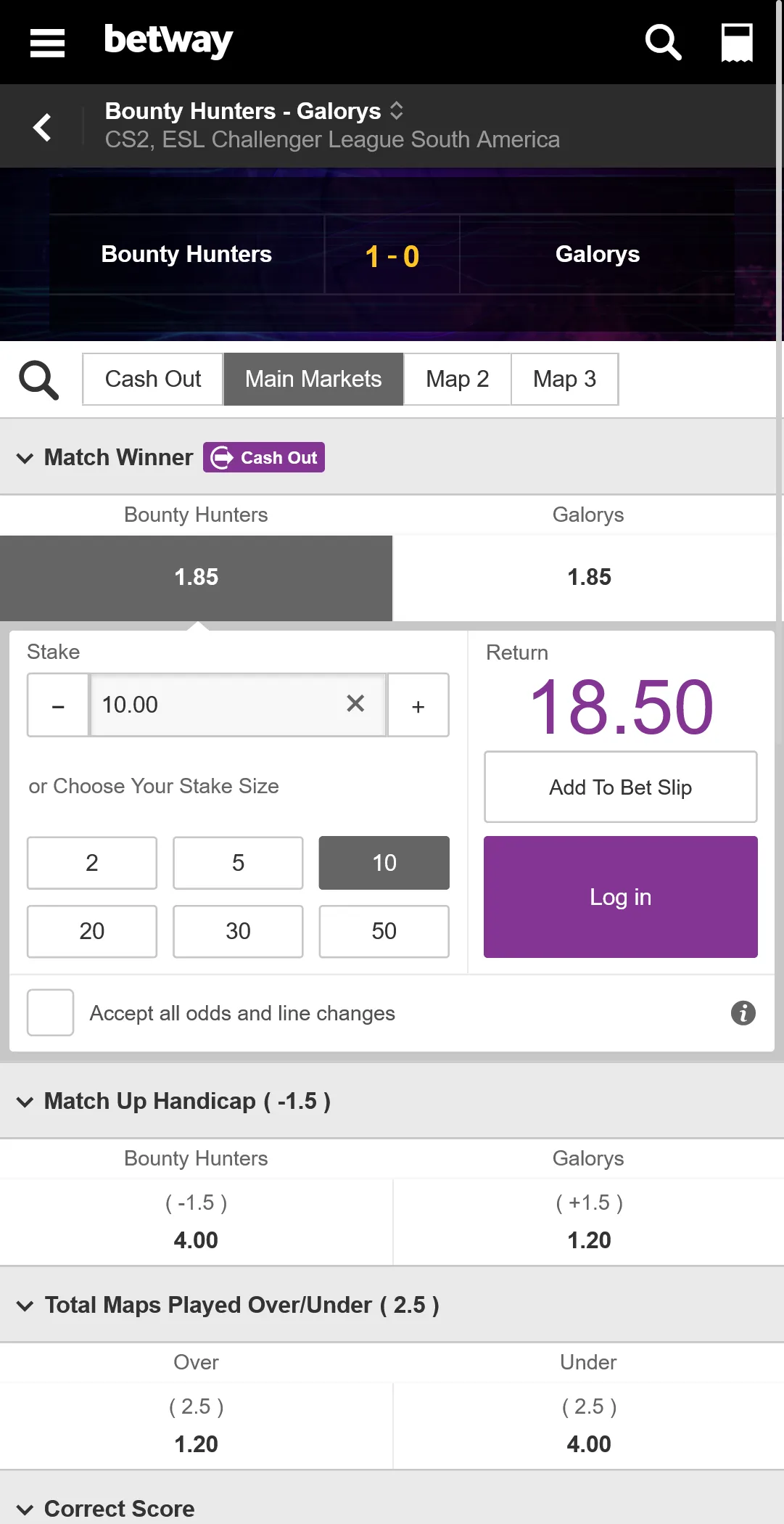This screenshot has height=1524, width=784.
Task: Clear the stake amount with X
Action: pyautogui.click(x=355, y=703)
